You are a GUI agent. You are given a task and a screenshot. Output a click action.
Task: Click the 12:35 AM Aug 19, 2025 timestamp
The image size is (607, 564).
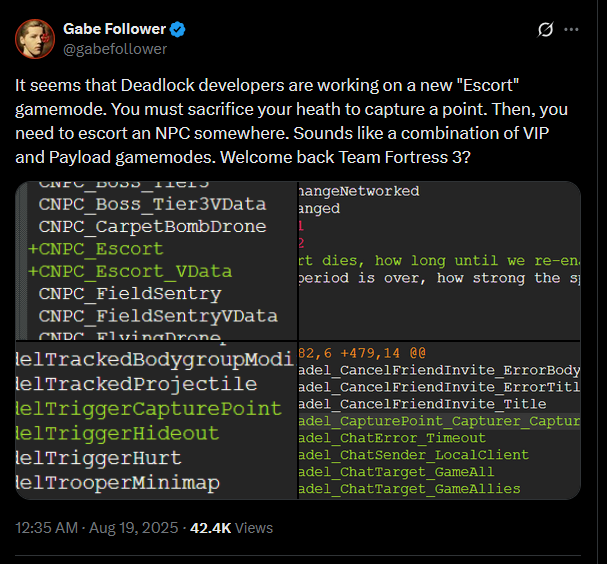[x=97, y=528]
